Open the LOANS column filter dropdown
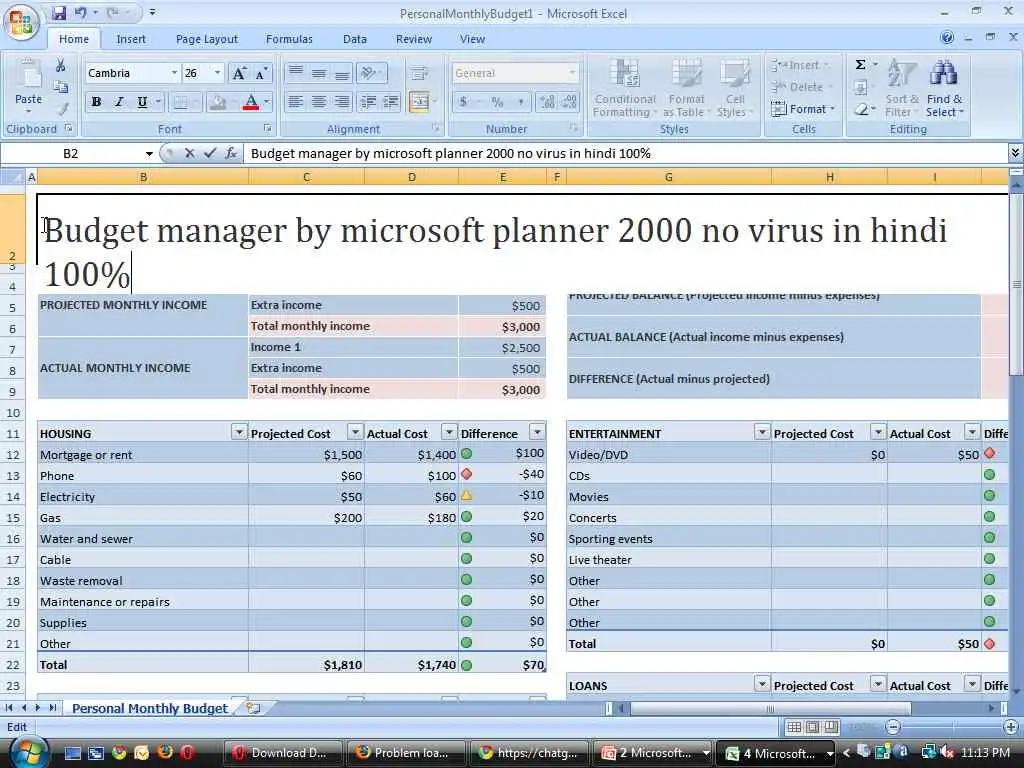1024x768 pixels. click(x=761, y=684)
